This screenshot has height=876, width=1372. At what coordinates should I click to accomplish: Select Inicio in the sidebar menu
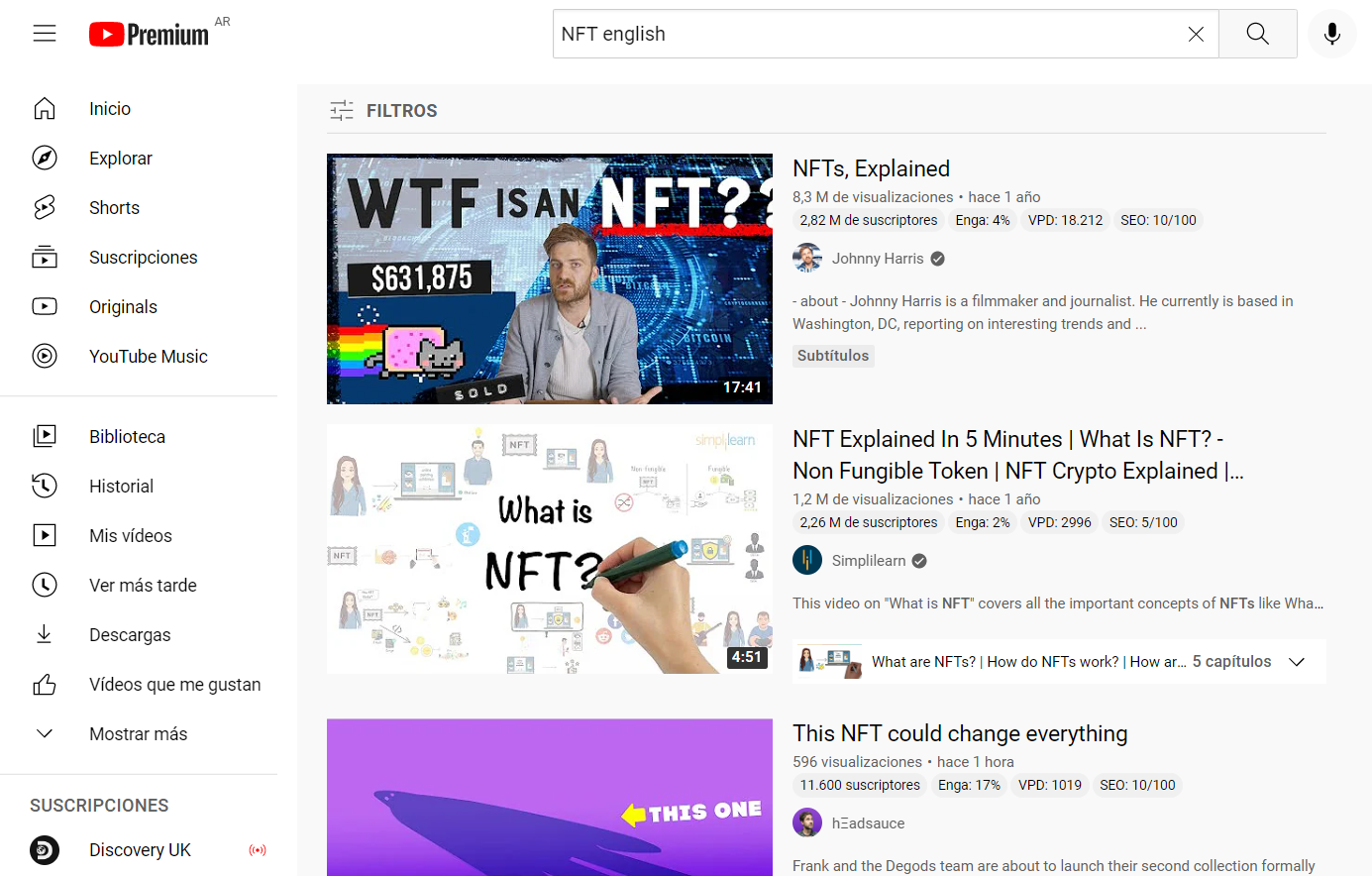[x=109, y=108]
